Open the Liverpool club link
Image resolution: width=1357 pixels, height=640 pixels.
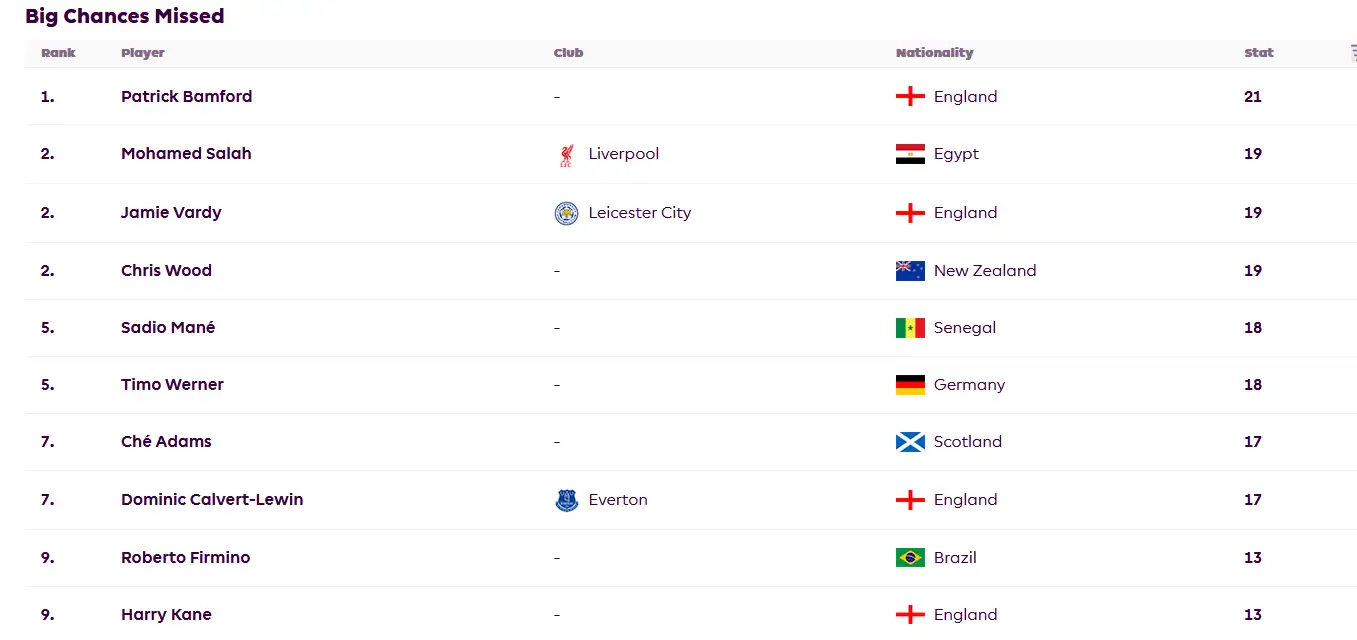click(623, 154)
